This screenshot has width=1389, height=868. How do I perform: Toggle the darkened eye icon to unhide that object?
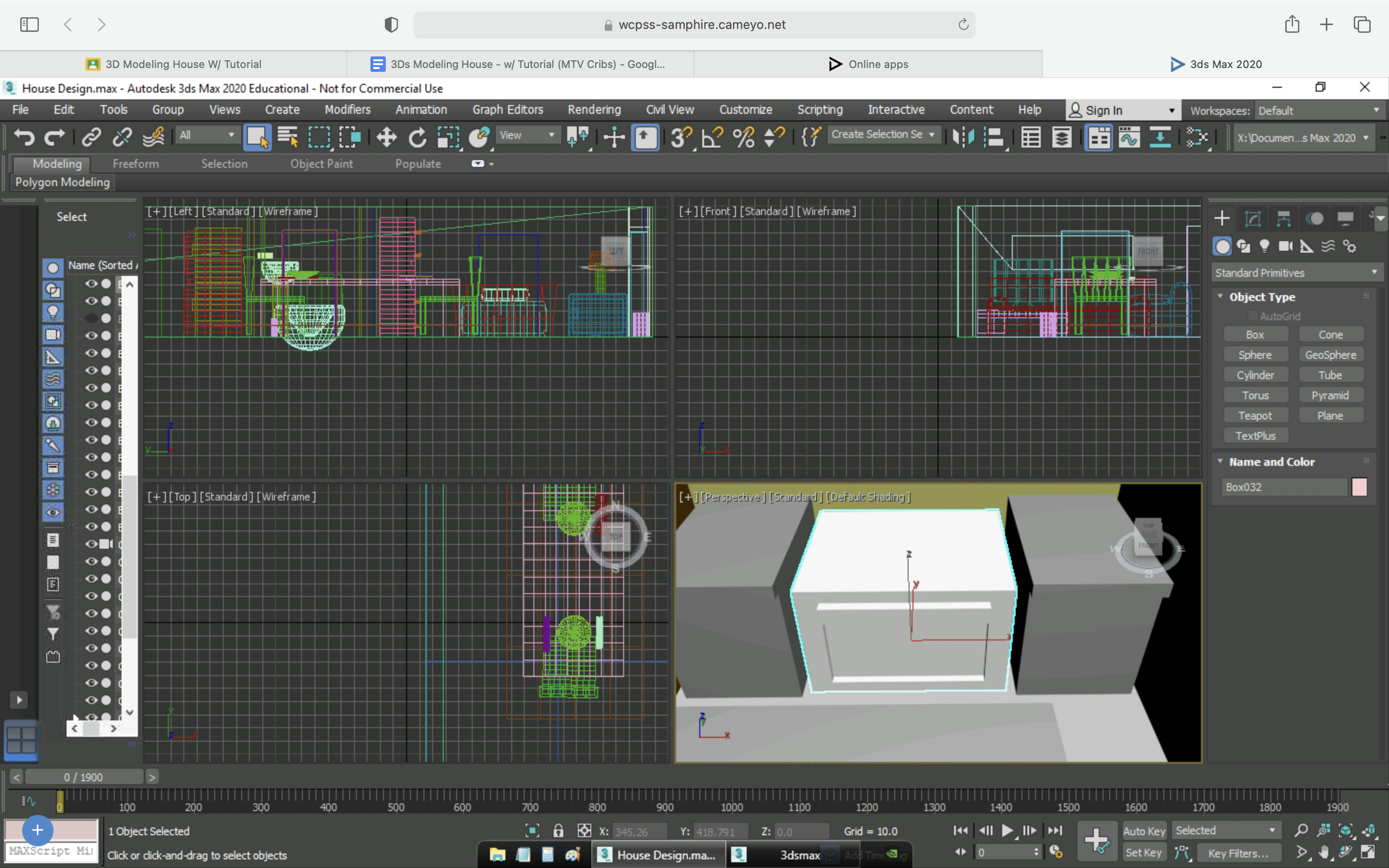coord(92,319)
